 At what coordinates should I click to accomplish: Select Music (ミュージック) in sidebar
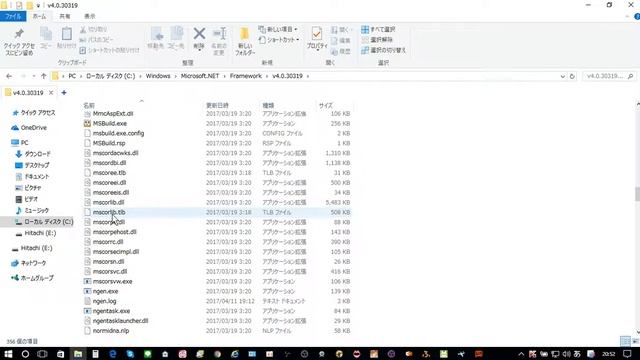tap(32, 211)
